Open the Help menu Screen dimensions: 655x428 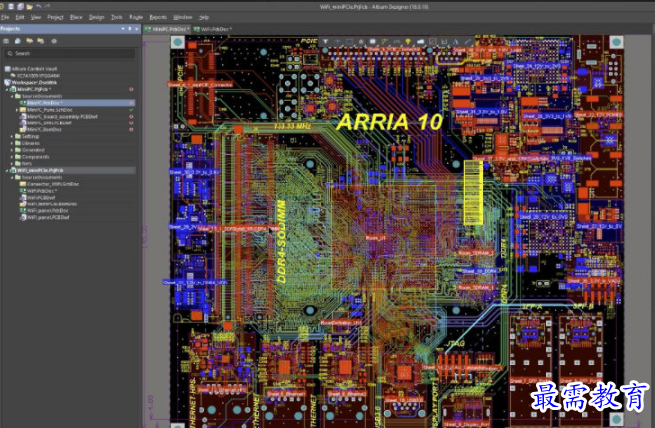204,17
